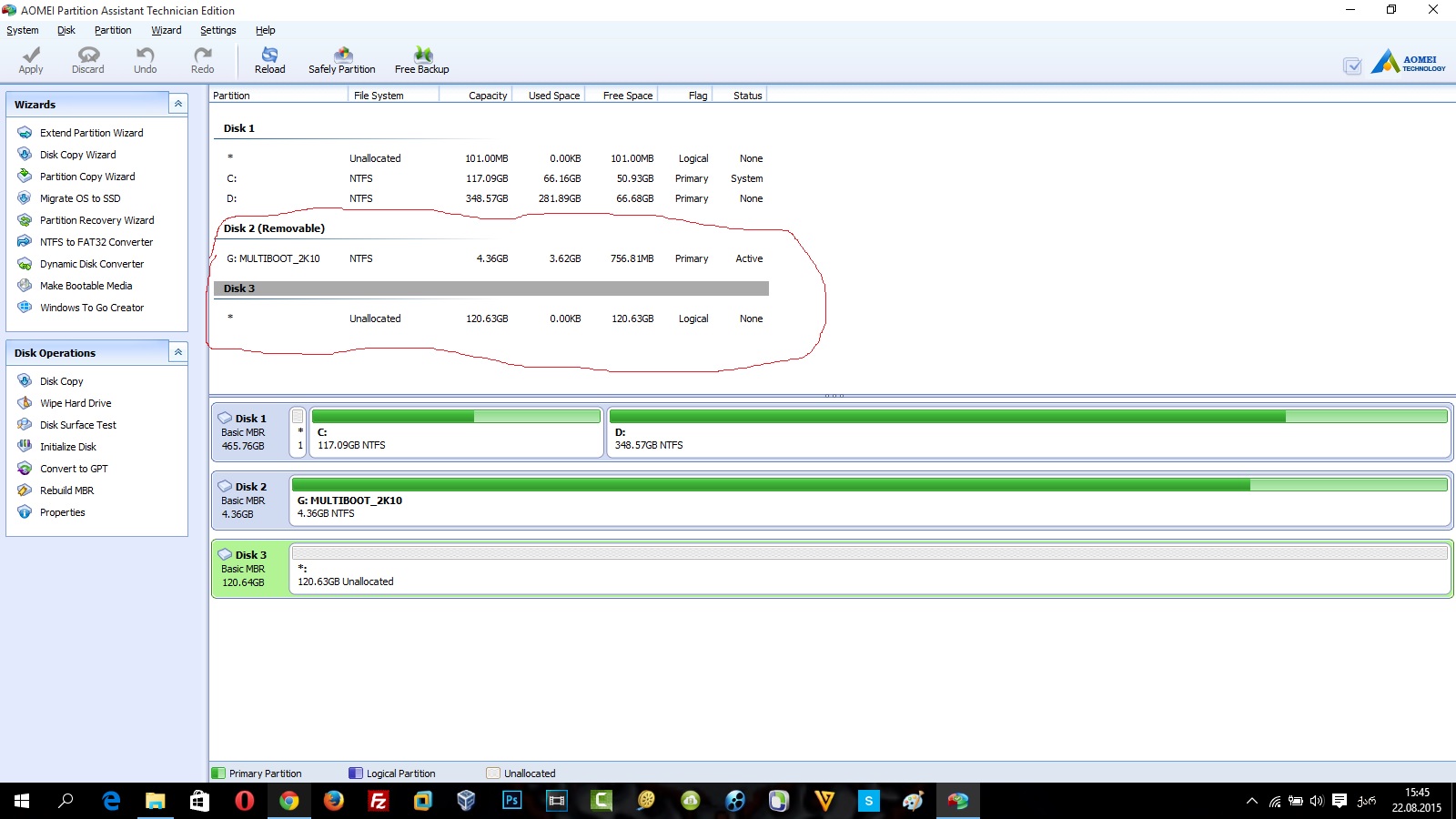The height and width of the screenshot is (819, 1456).
Task: Open the Wizard menu
Action: coord(166,30)
